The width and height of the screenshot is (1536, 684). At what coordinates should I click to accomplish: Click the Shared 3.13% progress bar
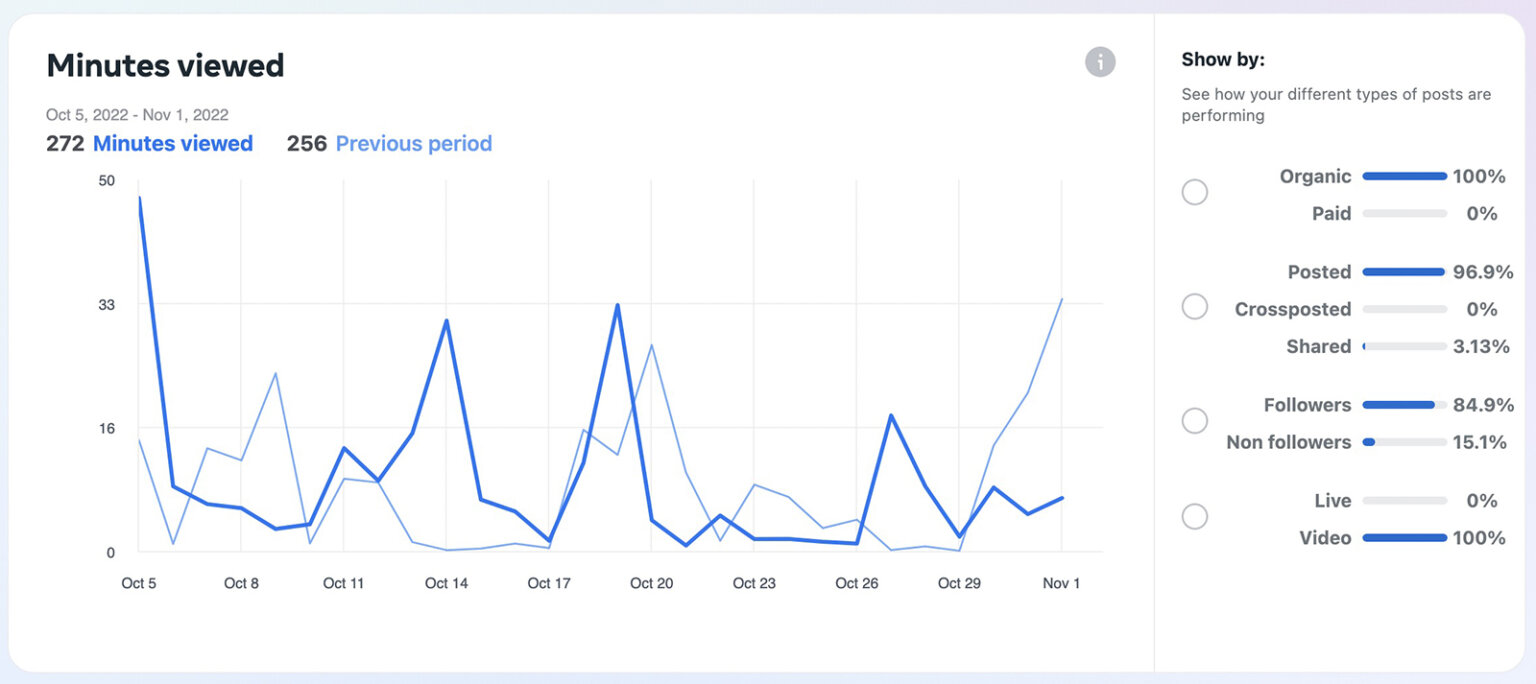(x=1404, y=346)
